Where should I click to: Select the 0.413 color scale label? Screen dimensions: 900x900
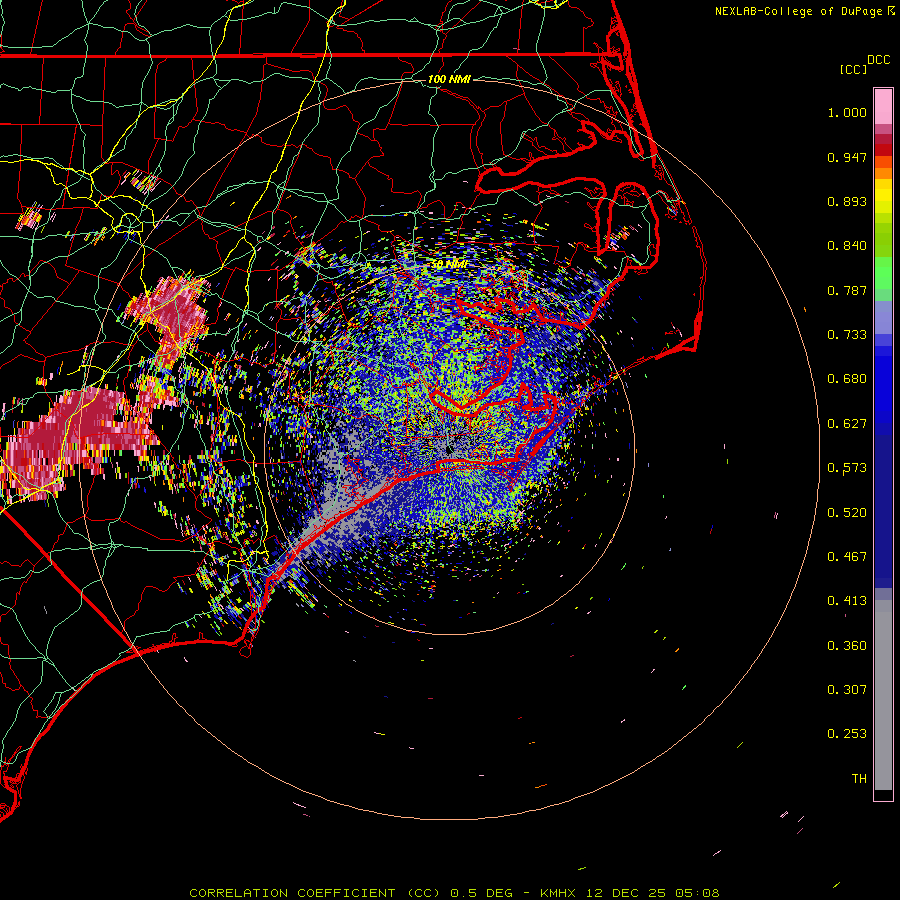tap(847, 601)
